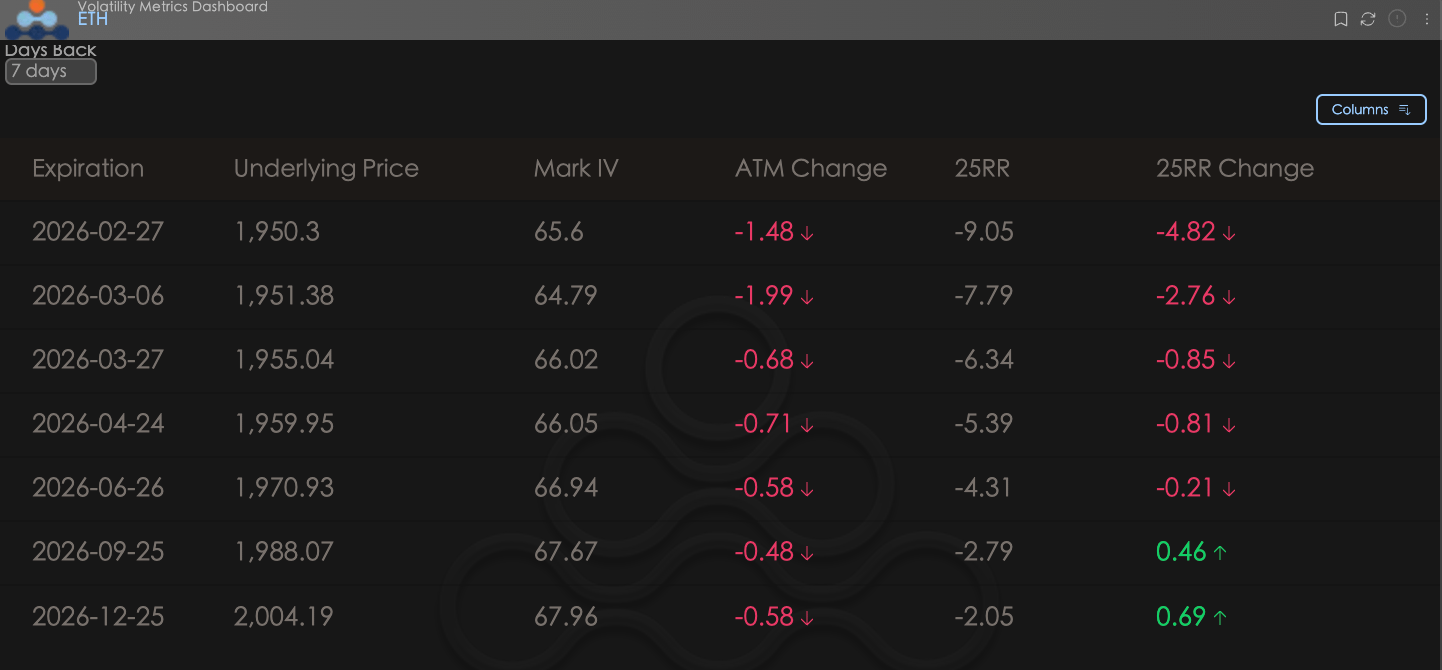Click the refresh data icon
The height and width of the screenshot is (670, 1442).
(x=1368, y=19)
